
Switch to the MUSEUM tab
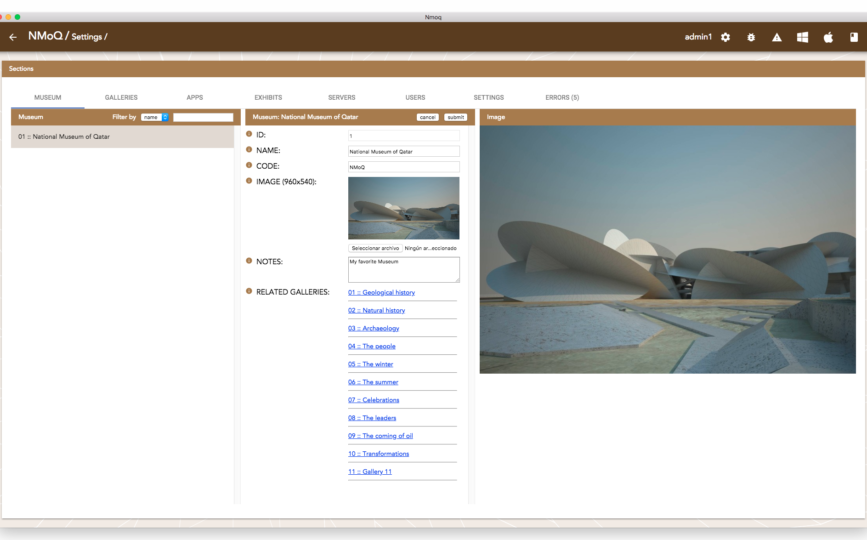click(48, 97)
